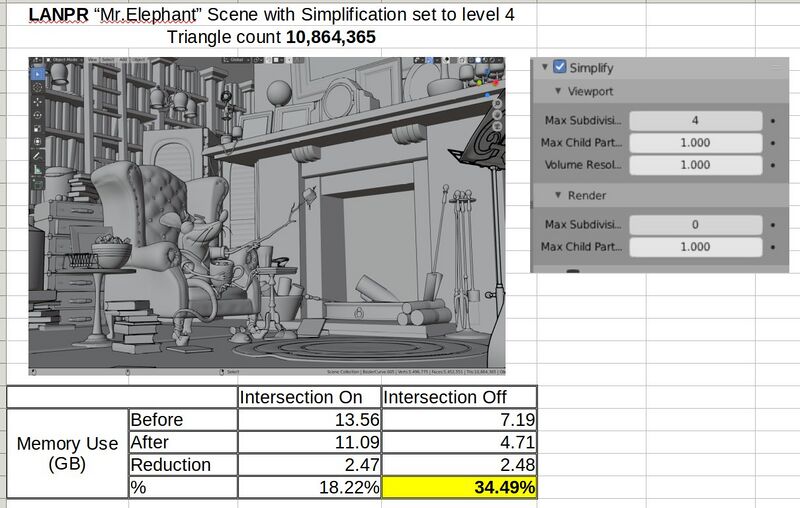Select the Annotate pencil tool
Viewport: 800px width, 508px height.
[x=38, y=156]
